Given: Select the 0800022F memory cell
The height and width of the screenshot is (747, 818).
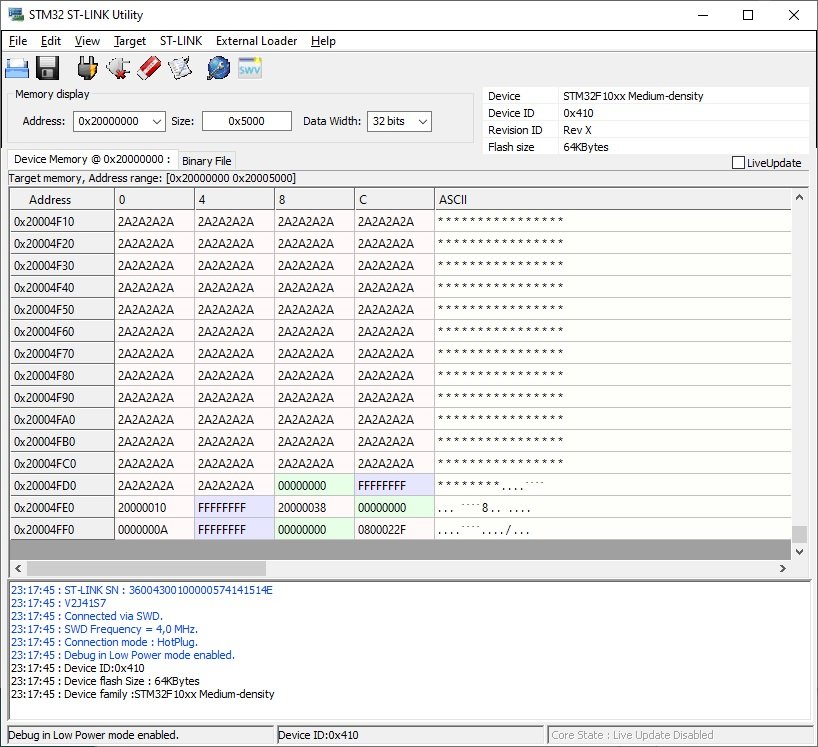Looking at the screenshot, I should coord(394,529).
